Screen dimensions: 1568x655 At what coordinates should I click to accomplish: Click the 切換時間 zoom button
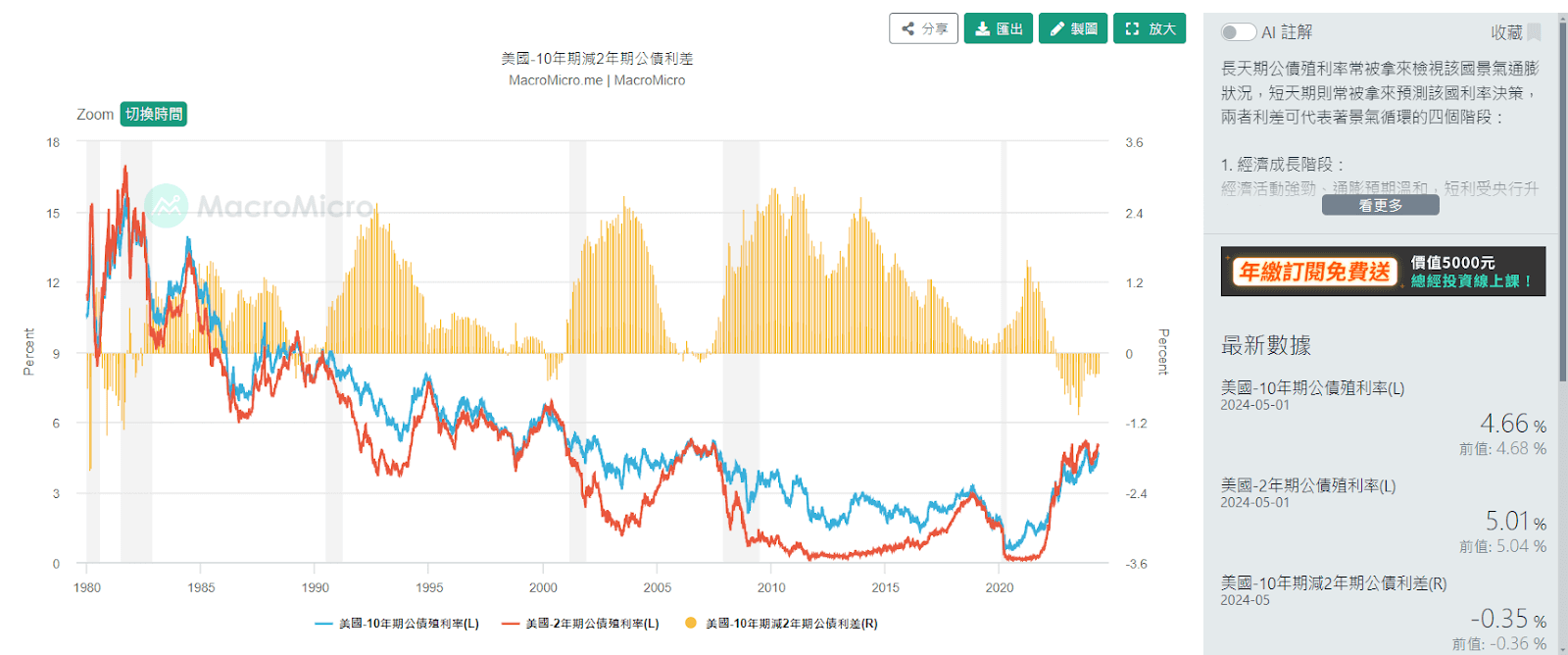(x=154, y=114)
